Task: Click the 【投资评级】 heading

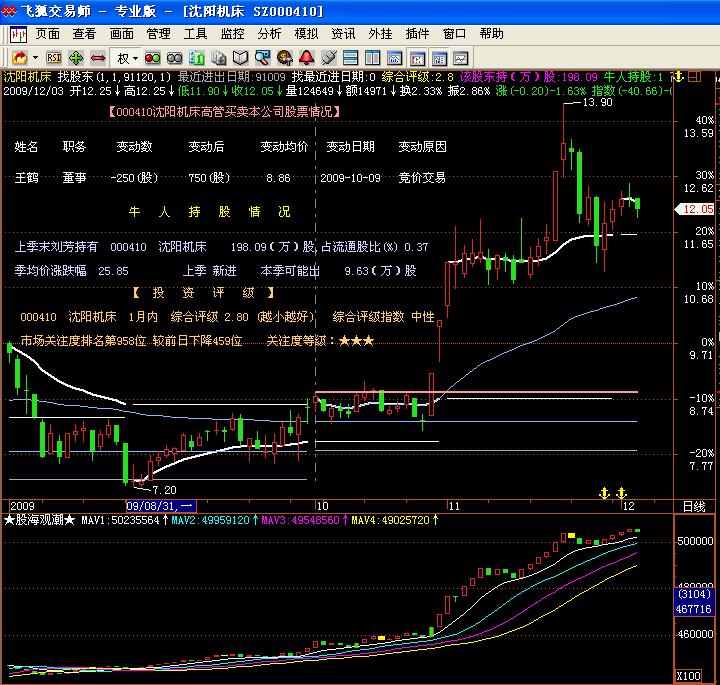Action: [203, 293]
